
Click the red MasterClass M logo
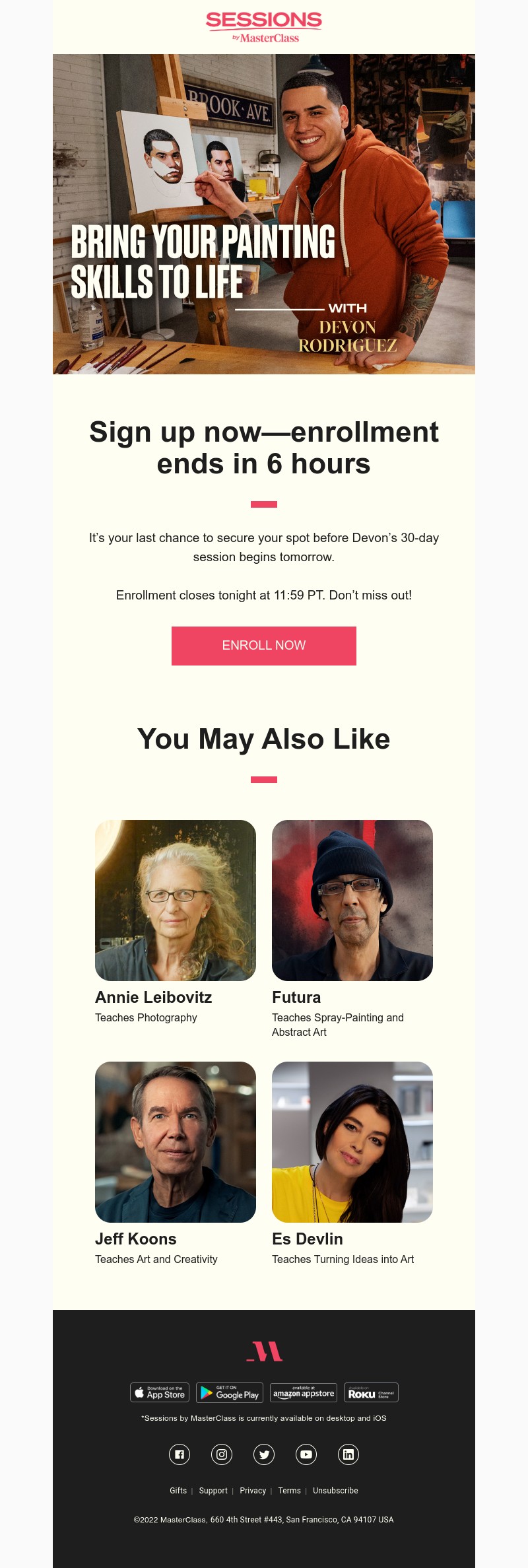click(x=264, y=1351)
